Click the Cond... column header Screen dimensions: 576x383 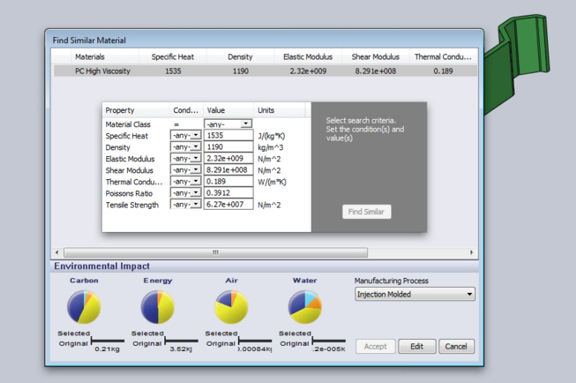(x=186, y=110)
